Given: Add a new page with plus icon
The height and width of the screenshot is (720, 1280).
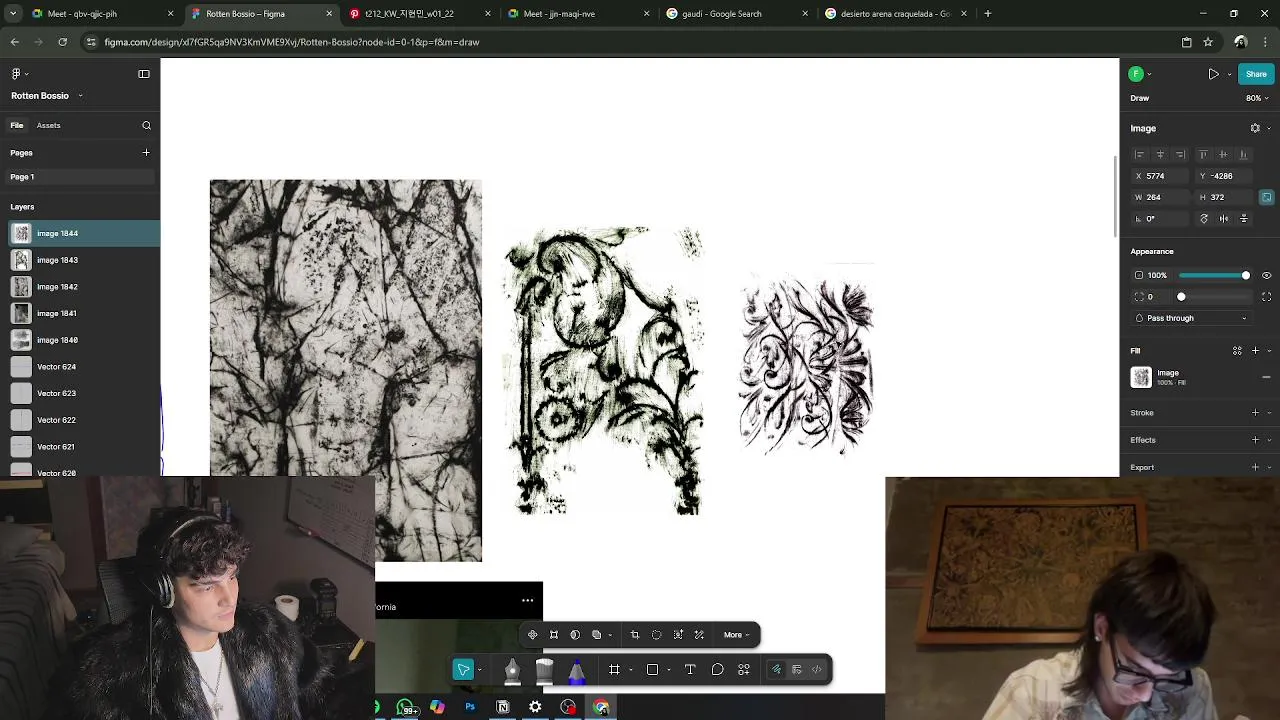Looking at the screenshot, I should (146, 153).
